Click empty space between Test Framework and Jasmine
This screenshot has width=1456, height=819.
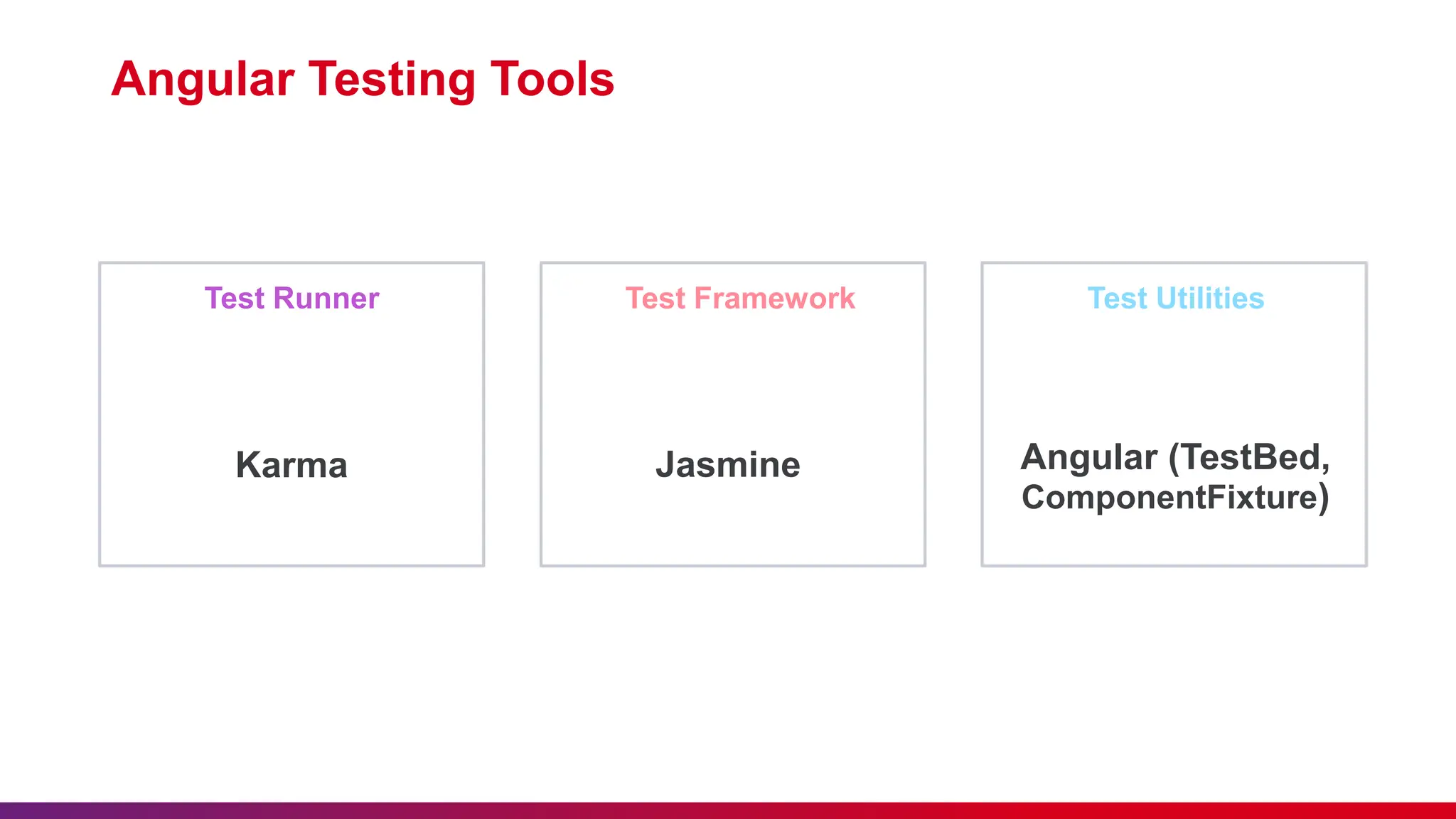732,380
